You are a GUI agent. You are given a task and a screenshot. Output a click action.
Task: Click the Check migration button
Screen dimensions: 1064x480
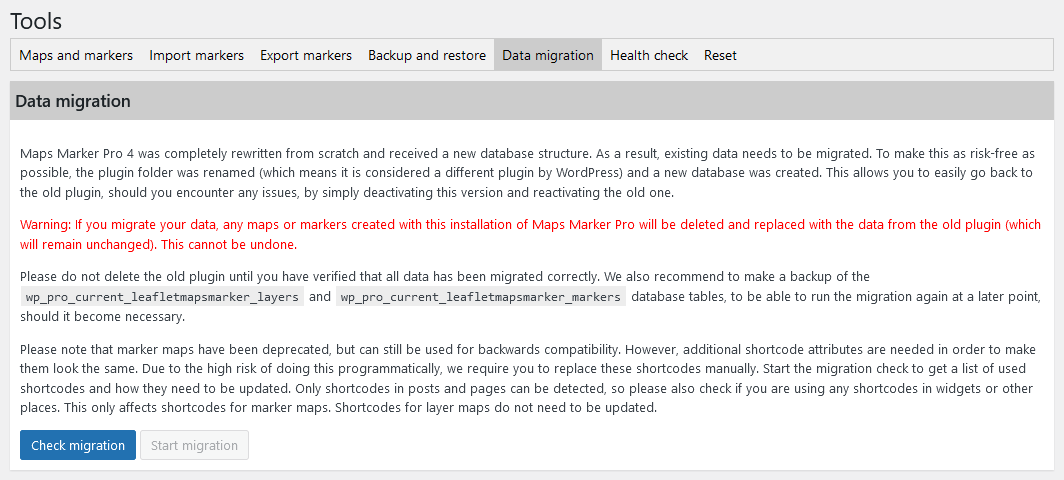point(78,445)
